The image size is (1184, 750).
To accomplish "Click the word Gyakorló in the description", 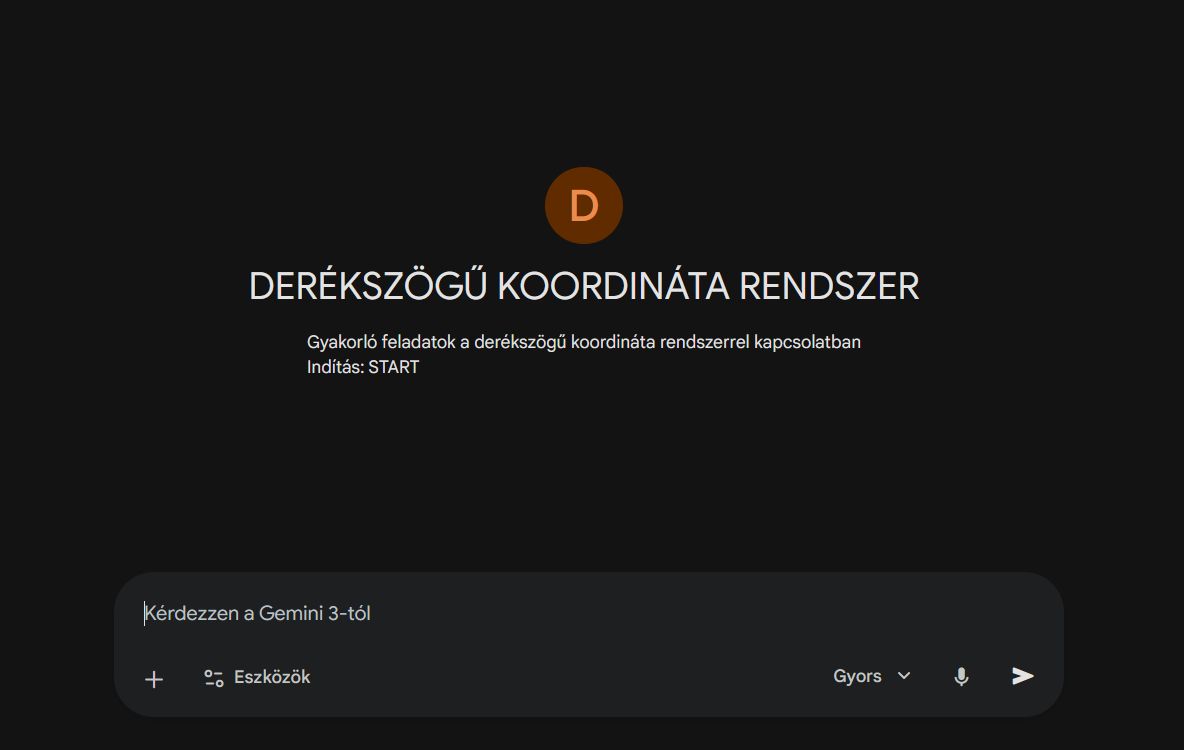I will point(341,342).
